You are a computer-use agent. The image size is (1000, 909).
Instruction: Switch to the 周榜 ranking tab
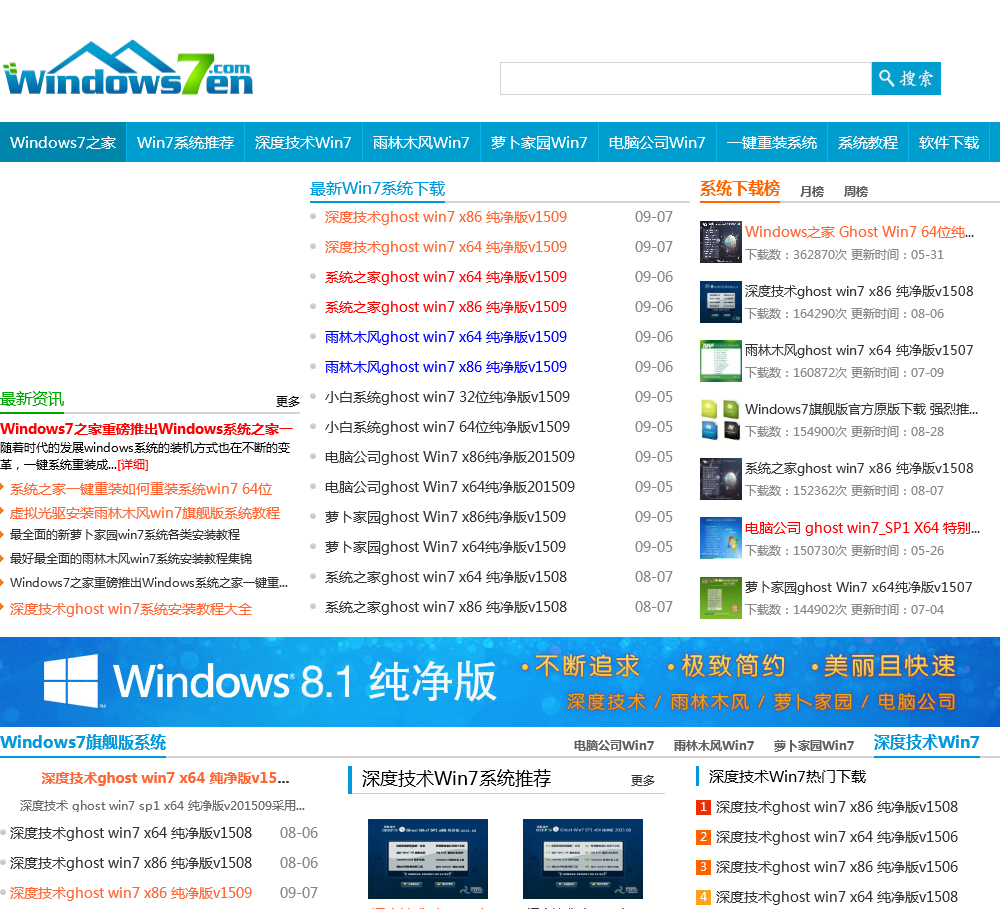coord(855,191)
